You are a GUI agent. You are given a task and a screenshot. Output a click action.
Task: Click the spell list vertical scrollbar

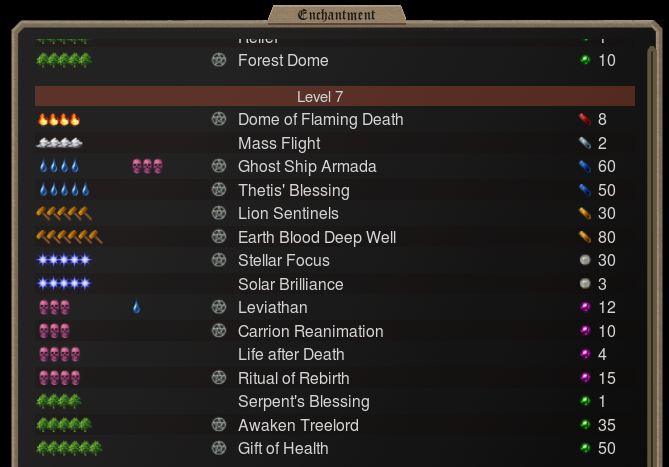click(x=651, y=256)
